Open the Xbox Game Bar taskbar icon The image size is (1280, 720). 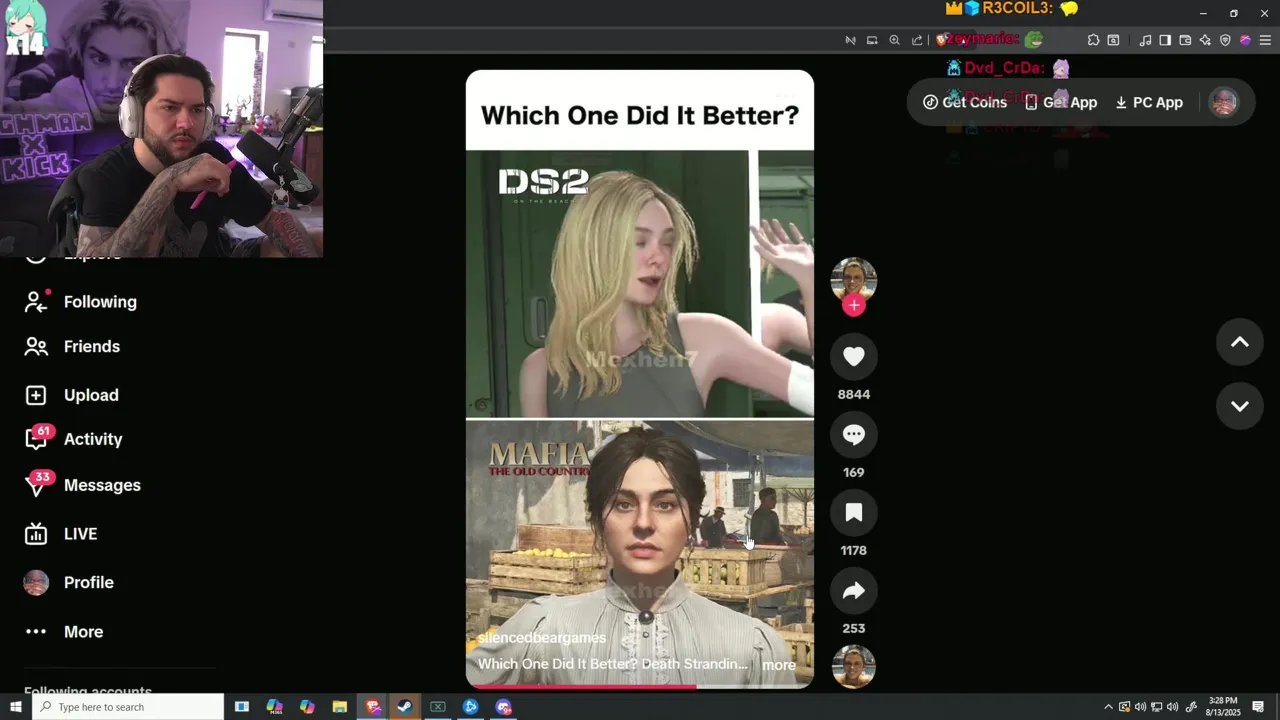click(x=437, y=707)
